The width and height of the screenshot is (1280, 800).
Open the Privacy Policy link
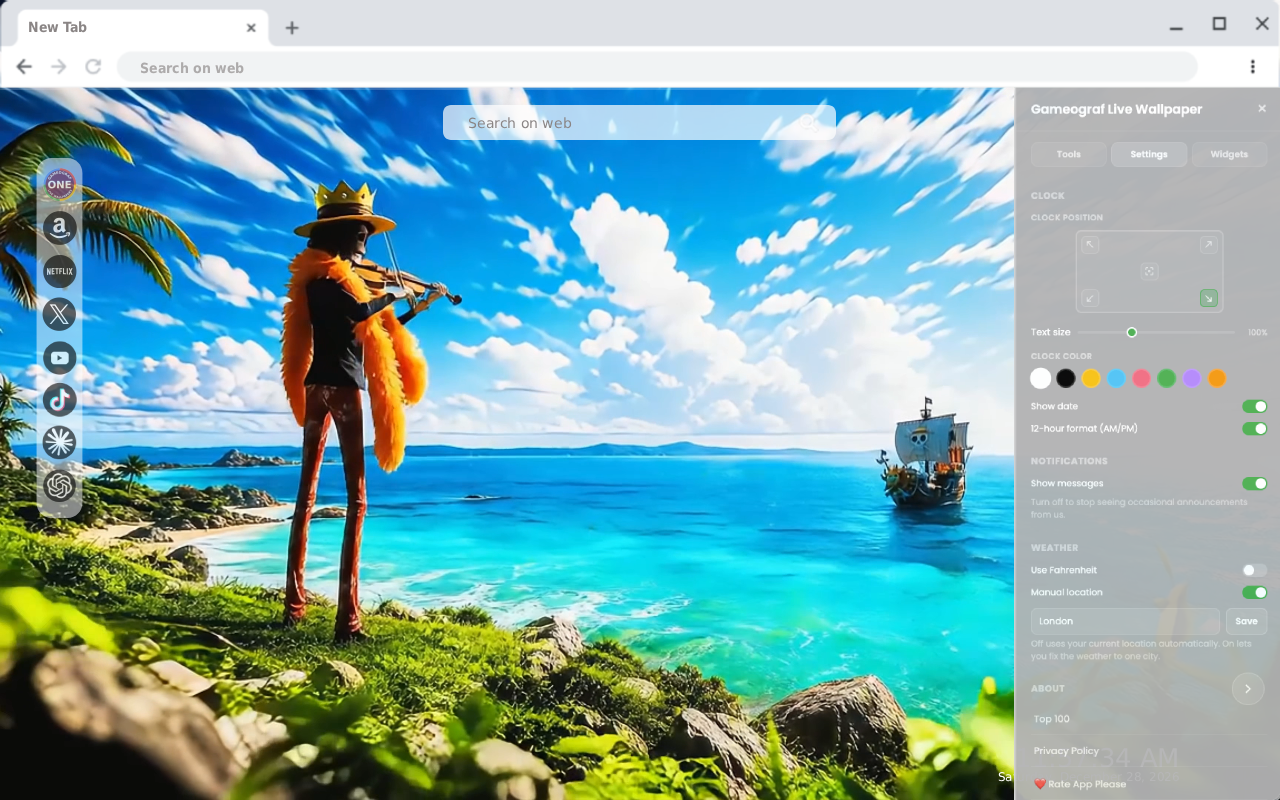coord(1066,751)
